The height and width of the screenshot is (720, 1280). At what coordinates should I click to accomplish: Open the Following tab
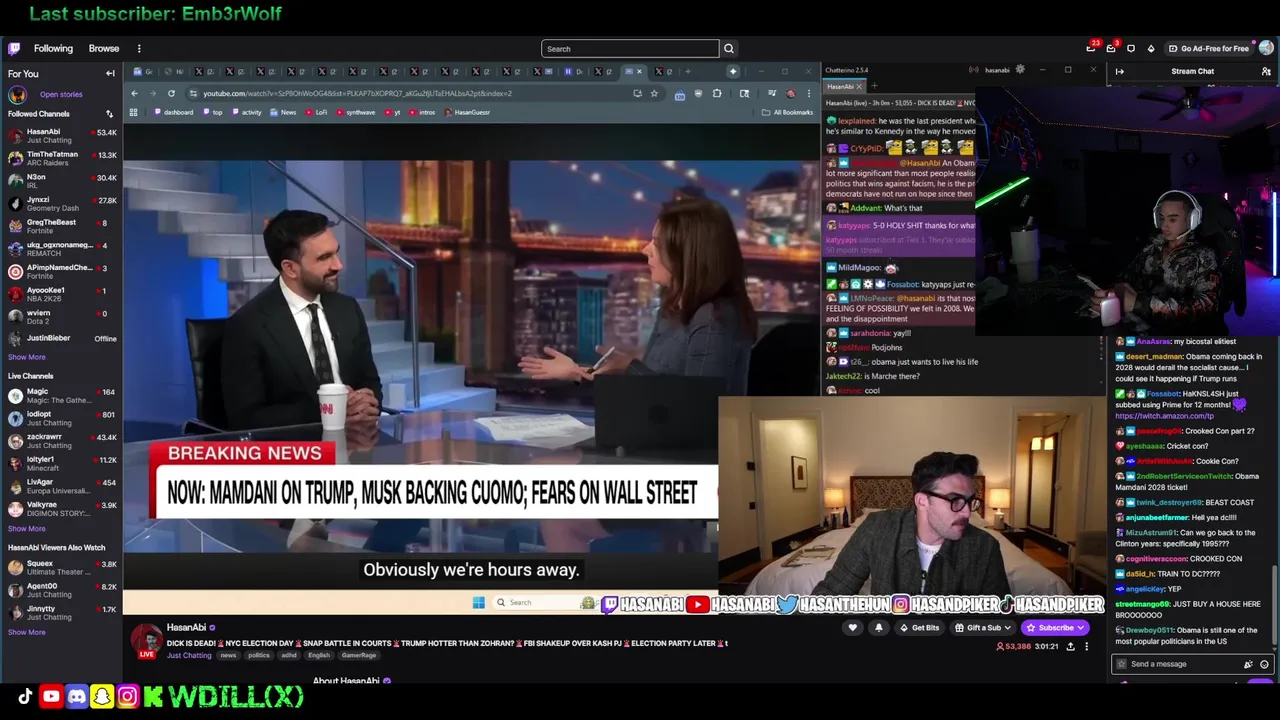(53, 48)
